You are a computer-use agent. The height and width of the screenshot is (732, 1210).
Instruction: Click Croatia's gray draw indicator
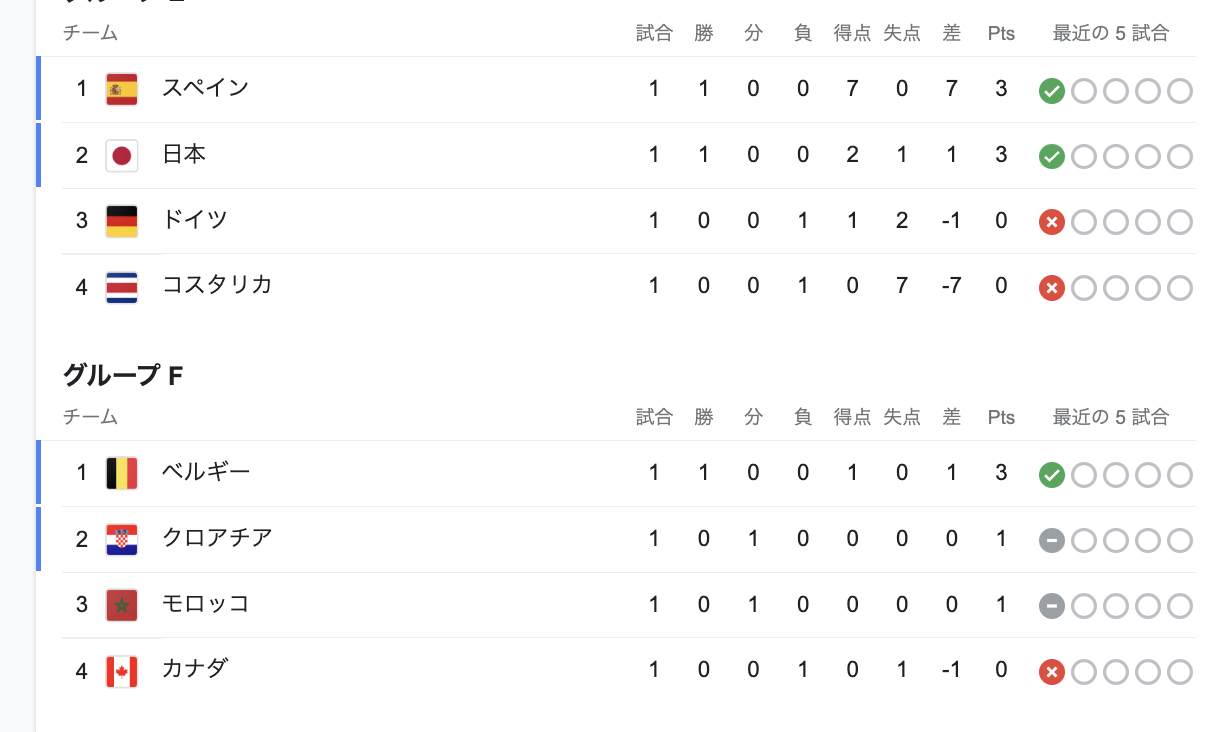[1051, 541]
